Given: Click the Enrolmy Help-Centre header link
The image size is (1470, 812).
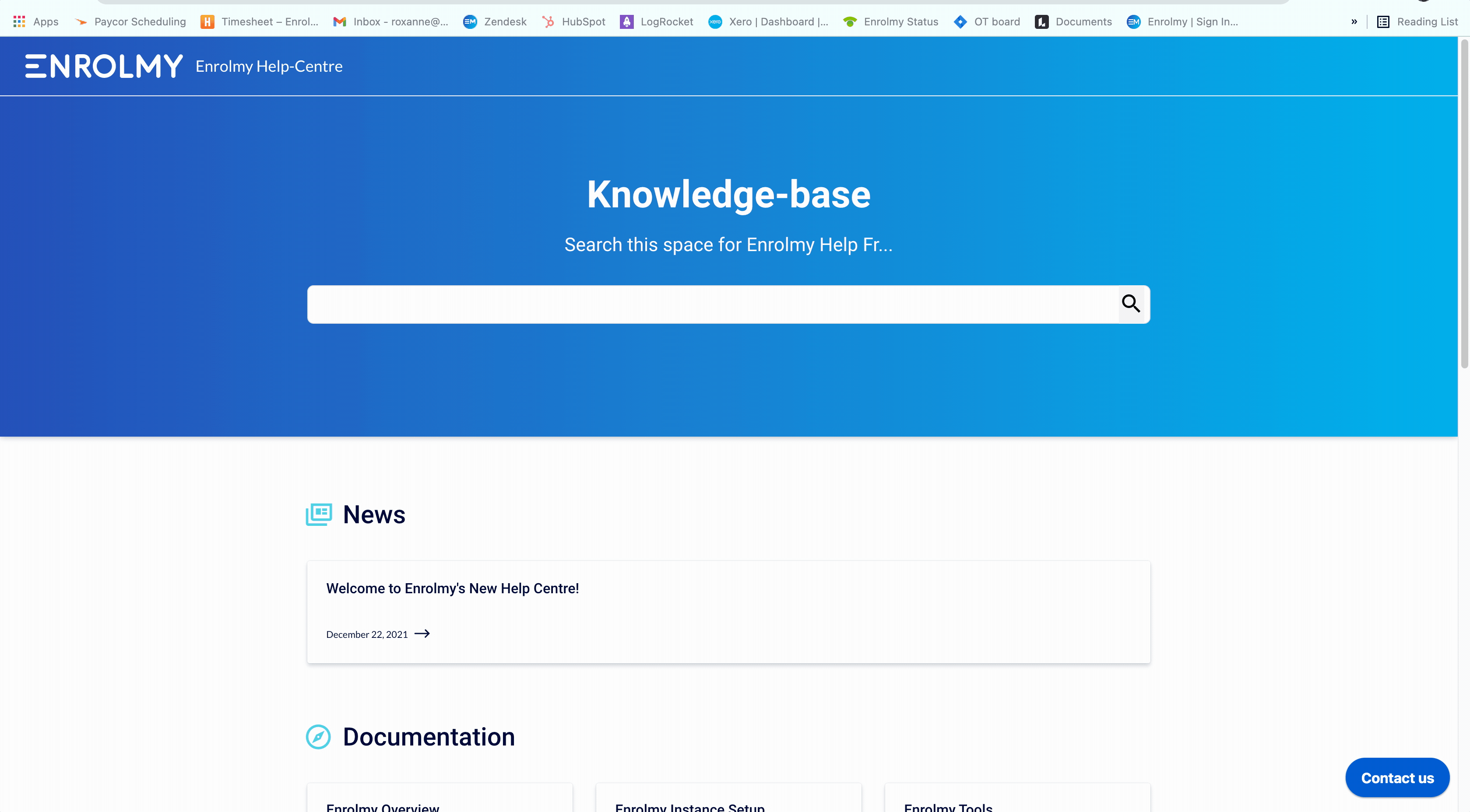Looking at the screenshot, I should [x=269, y=66].
